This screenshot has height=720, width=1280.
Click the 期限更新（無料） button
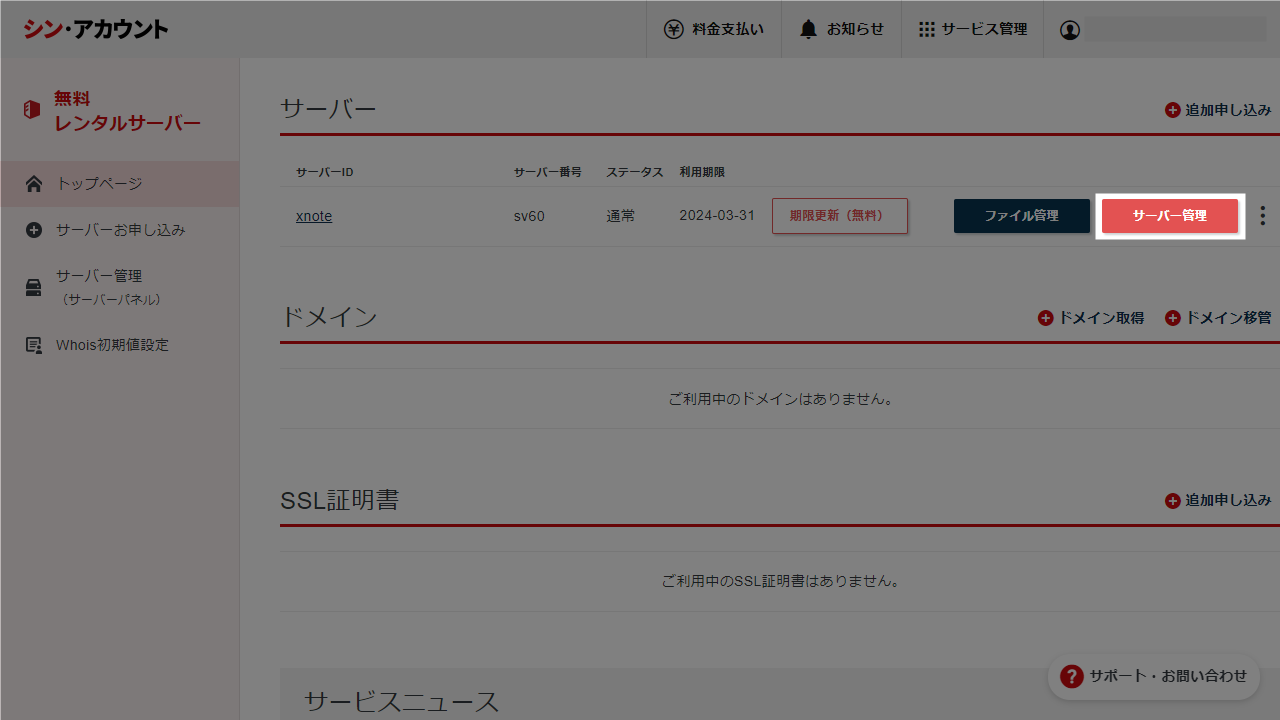[x=840, y=216]
